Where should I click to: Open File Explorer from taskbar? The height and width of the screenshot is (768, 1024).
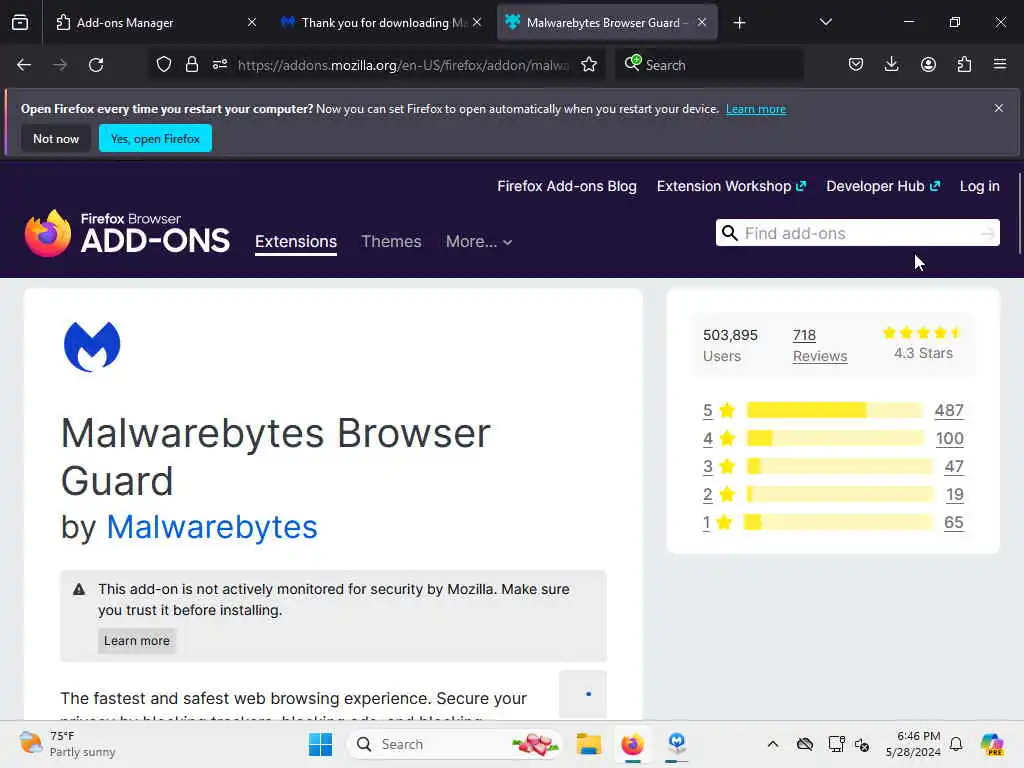coord(588,744)
